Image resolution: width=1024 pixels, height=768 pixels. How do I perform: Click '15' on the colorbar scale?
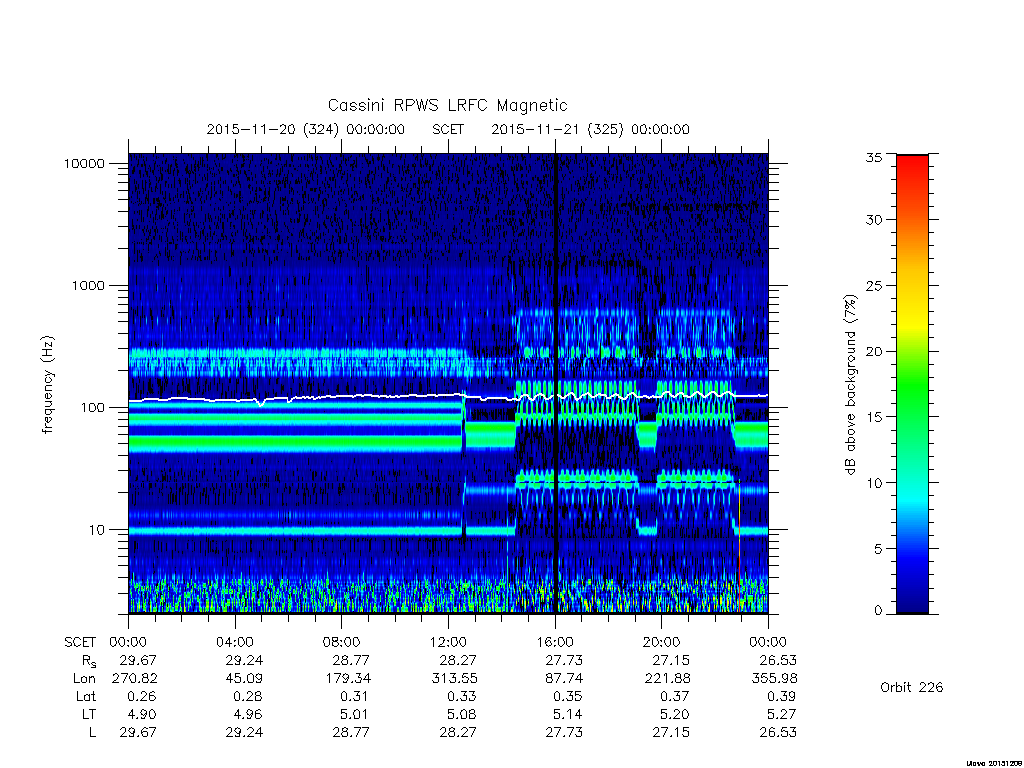click(874, 417)
